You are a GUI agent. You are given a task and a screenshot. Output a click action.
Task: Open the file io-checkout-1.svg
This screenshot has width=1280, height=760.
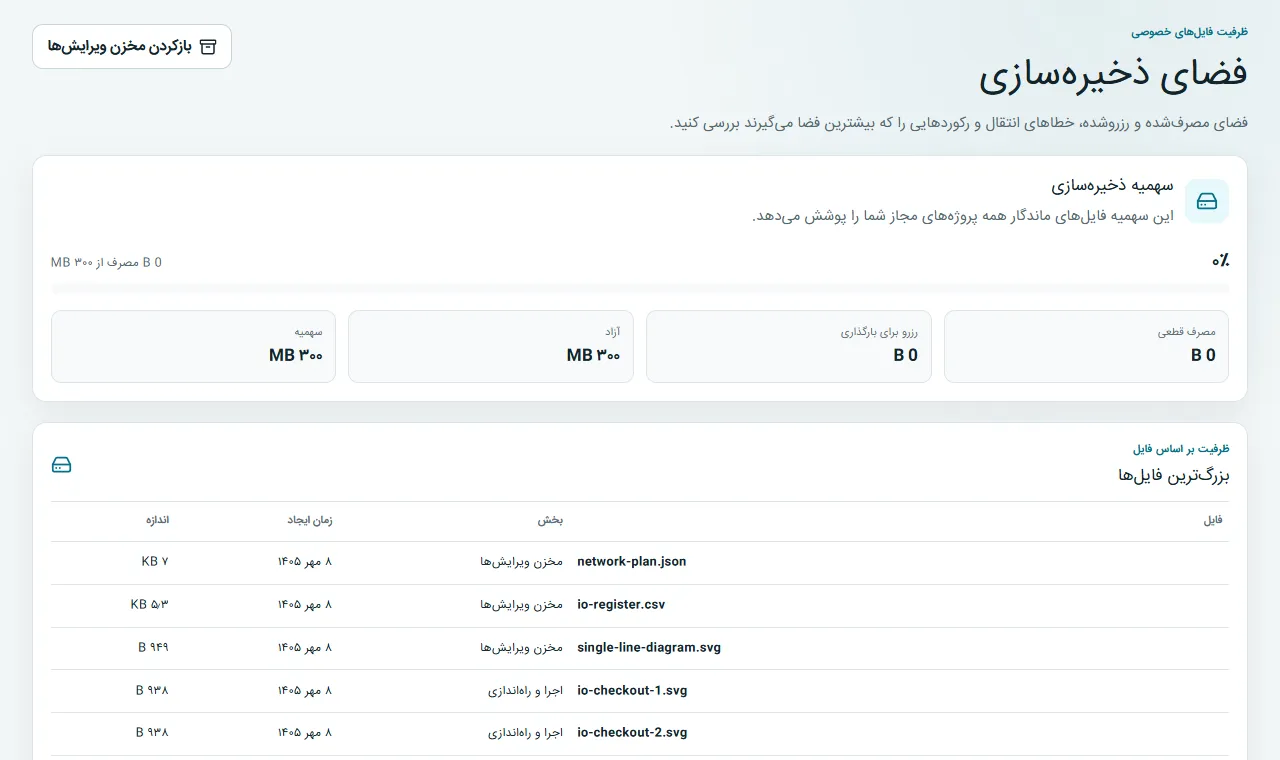(632, 690)
